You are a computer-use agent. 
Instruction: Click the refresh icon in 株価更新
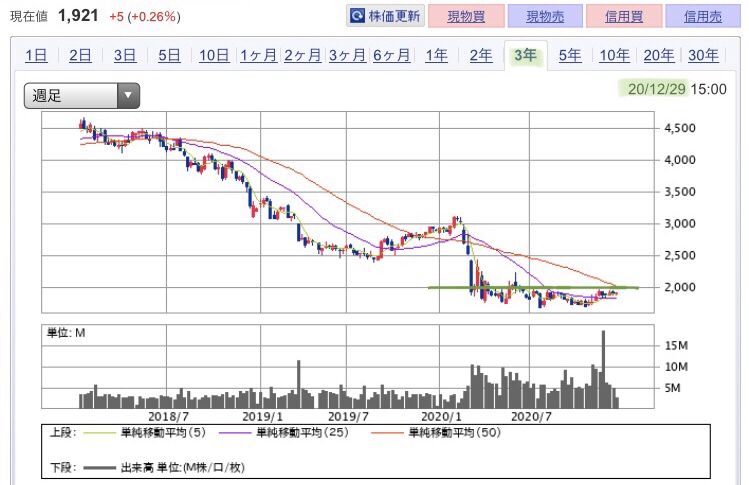[x=357, y=16]
